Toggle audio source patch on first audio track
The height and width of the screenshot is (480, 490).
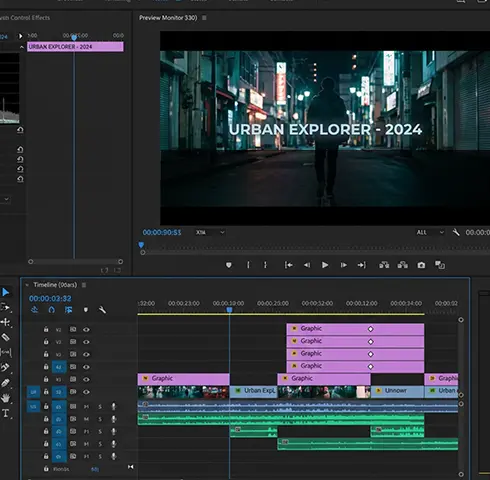[x=34, y=407]
